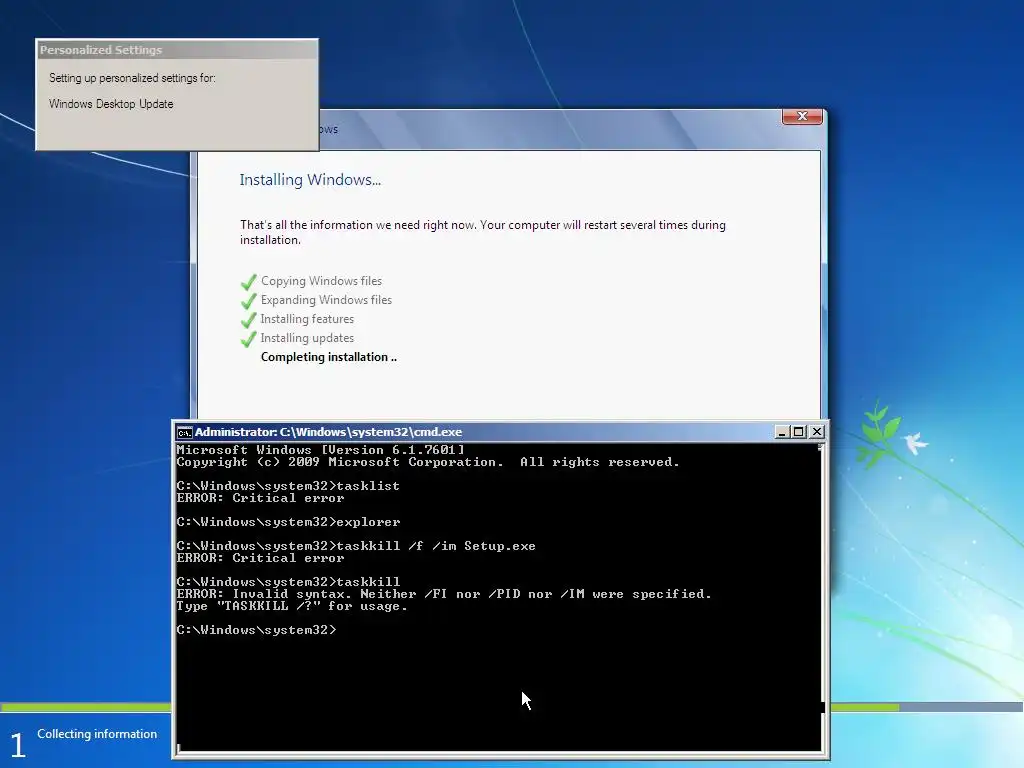Click the 'explorer' command line in cmd
The width and height of the screenshot is (1024, 768).
click(288, 522)
